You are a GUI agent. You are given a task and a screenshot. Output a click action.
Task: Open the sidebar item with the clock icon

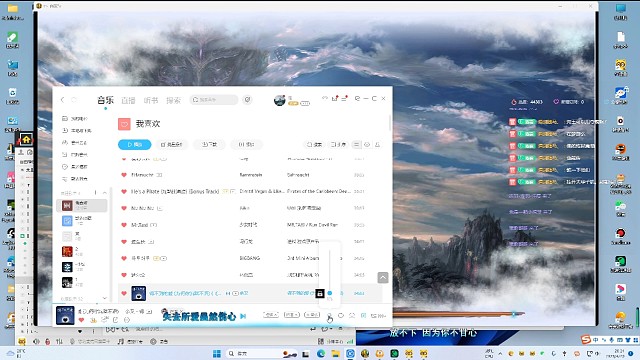74,167
